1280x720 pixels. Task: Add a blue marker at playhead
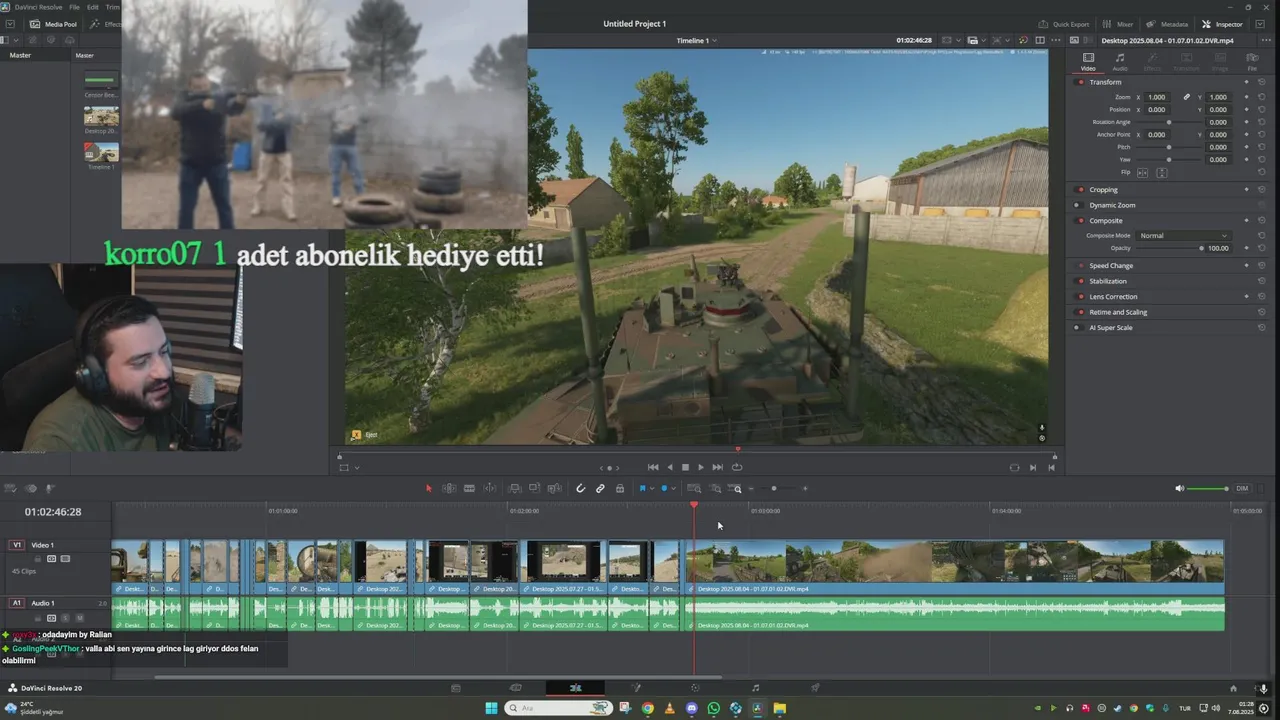click(664, 488)
